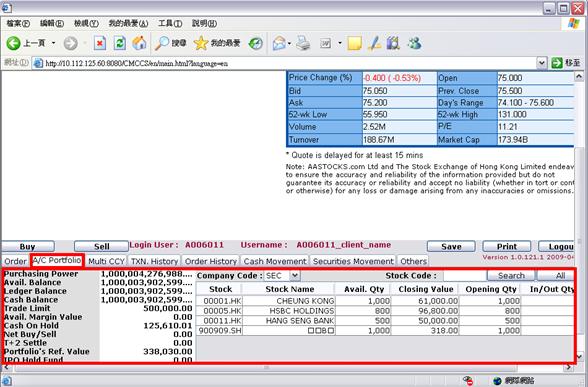This screenshot has height=387, width=588.
Task: Open the Mail icon dropdown arrow
Action: [x=289, y=44]
